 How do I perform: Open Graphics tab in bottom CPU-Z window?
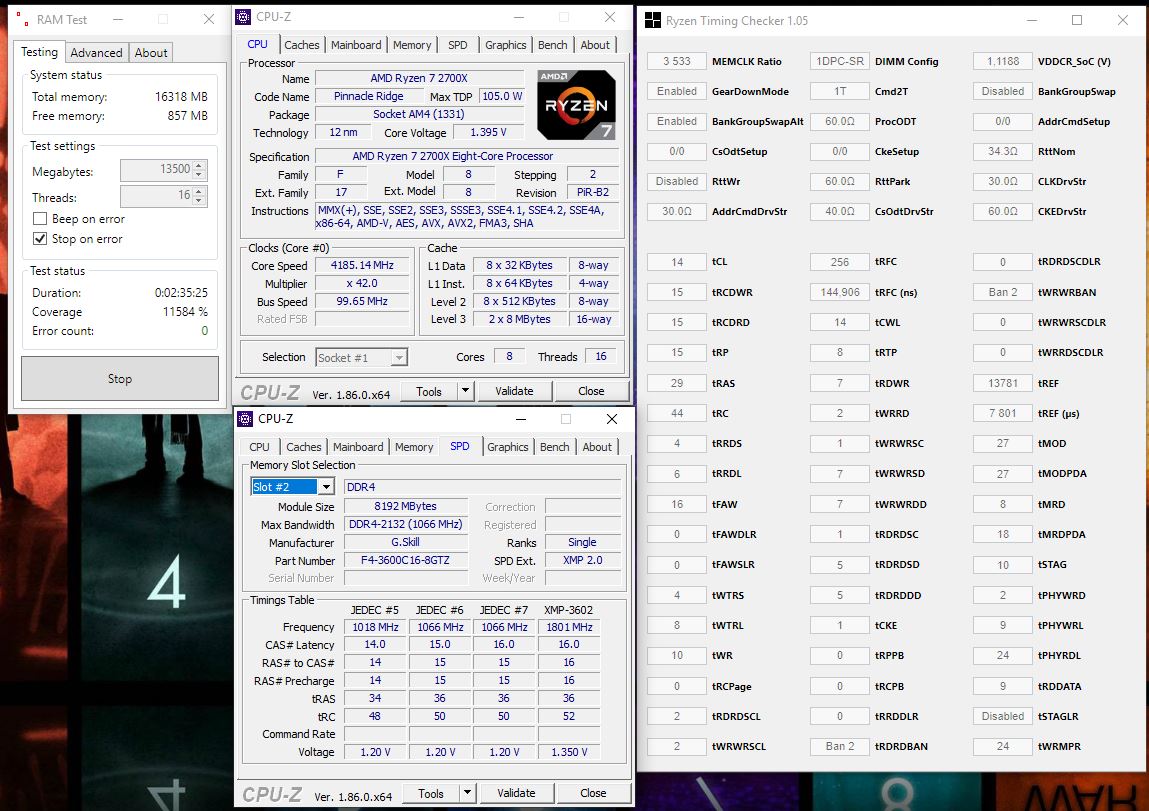coord(508,447)
